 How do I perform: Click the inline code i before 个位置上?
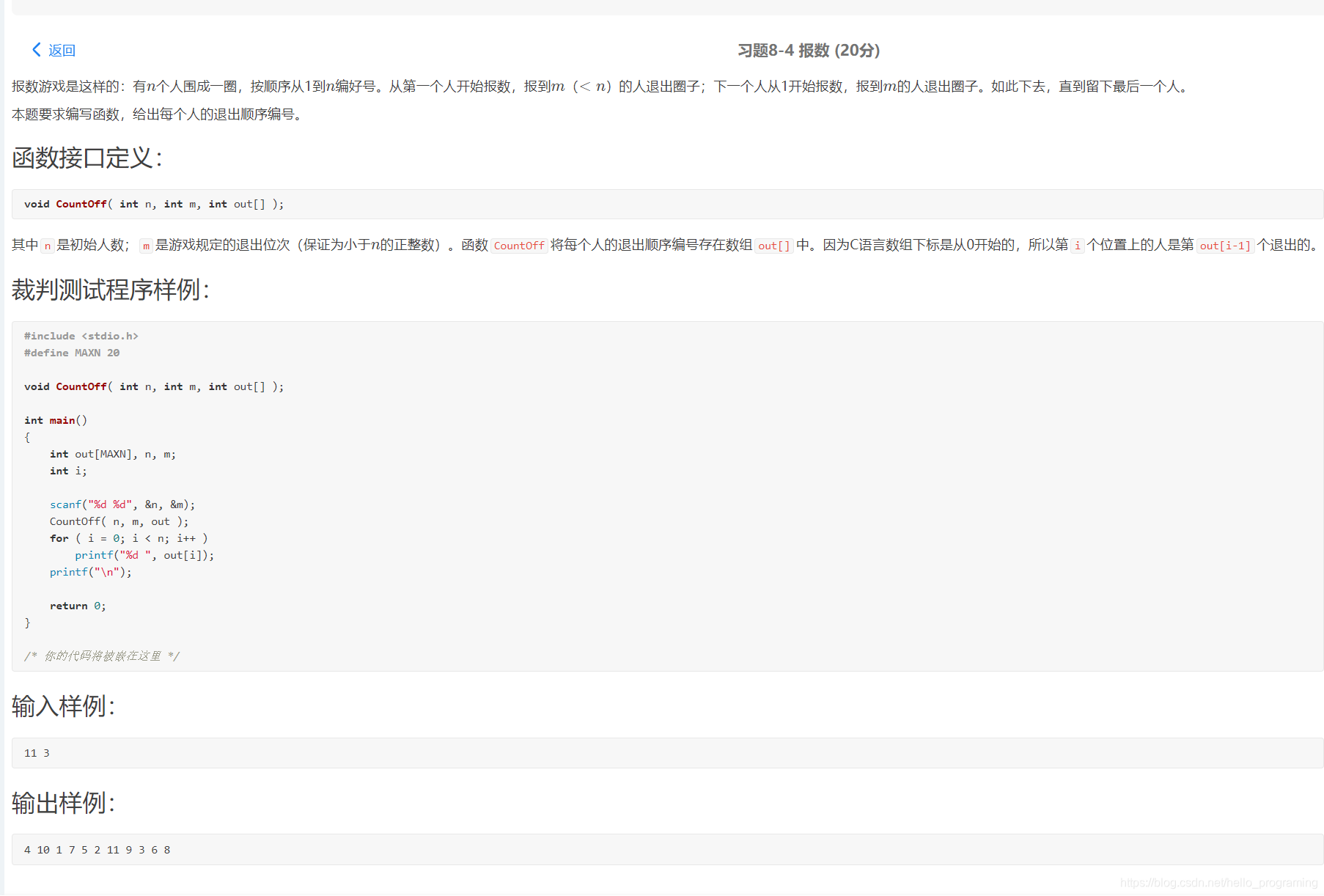(1078, 246)
